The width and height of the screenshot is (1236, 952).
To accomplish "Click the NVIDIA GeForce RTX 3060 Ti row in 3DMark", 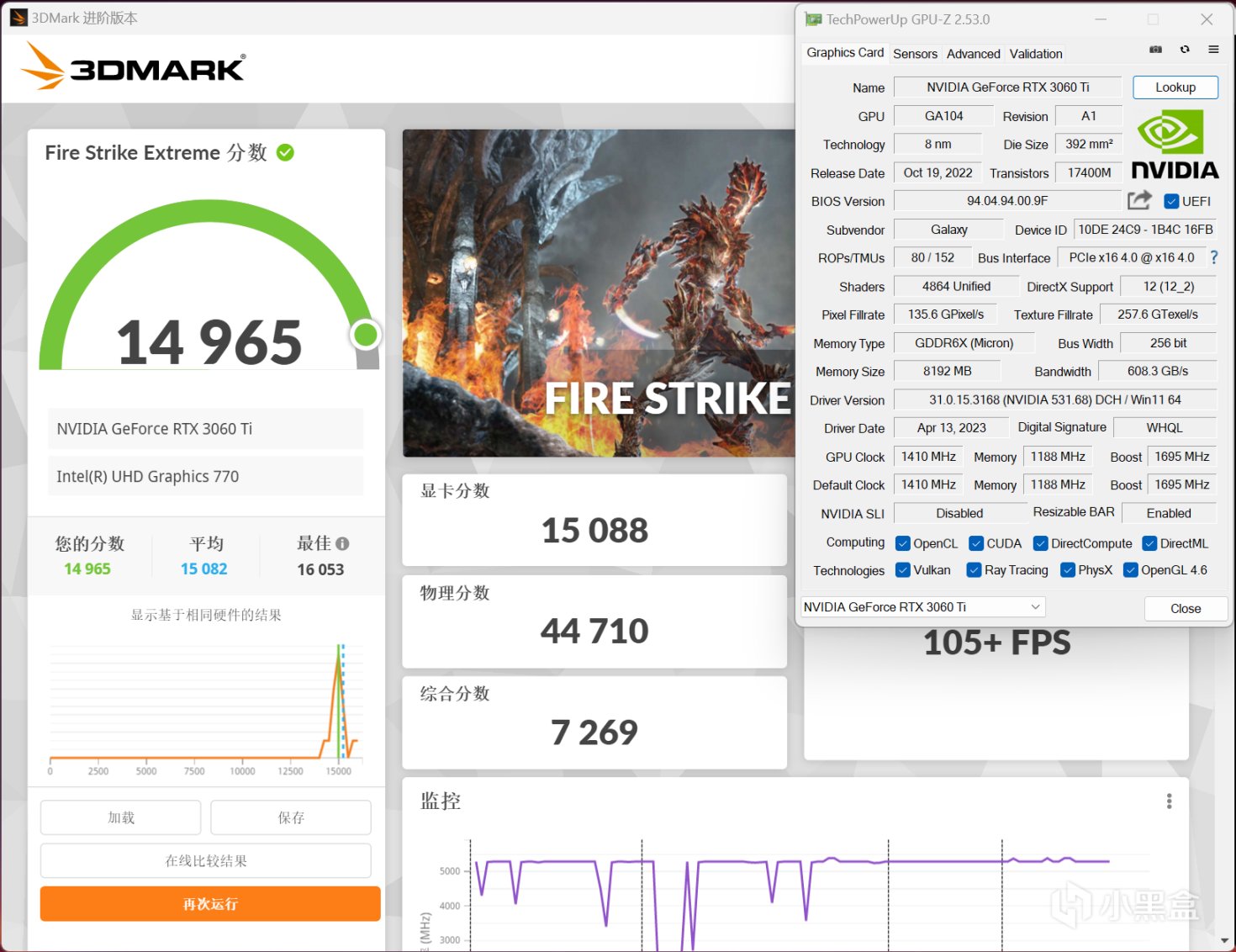I will [206, 429].
